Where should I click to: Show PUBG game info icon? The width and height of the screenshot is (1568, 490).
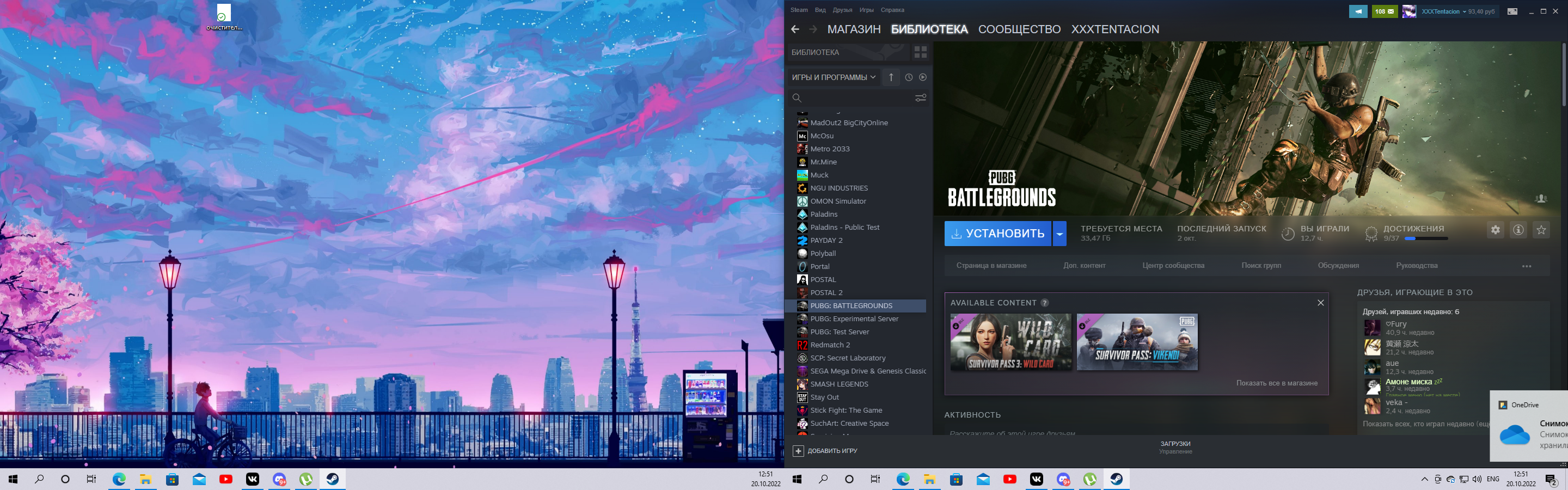point(1518,230)
